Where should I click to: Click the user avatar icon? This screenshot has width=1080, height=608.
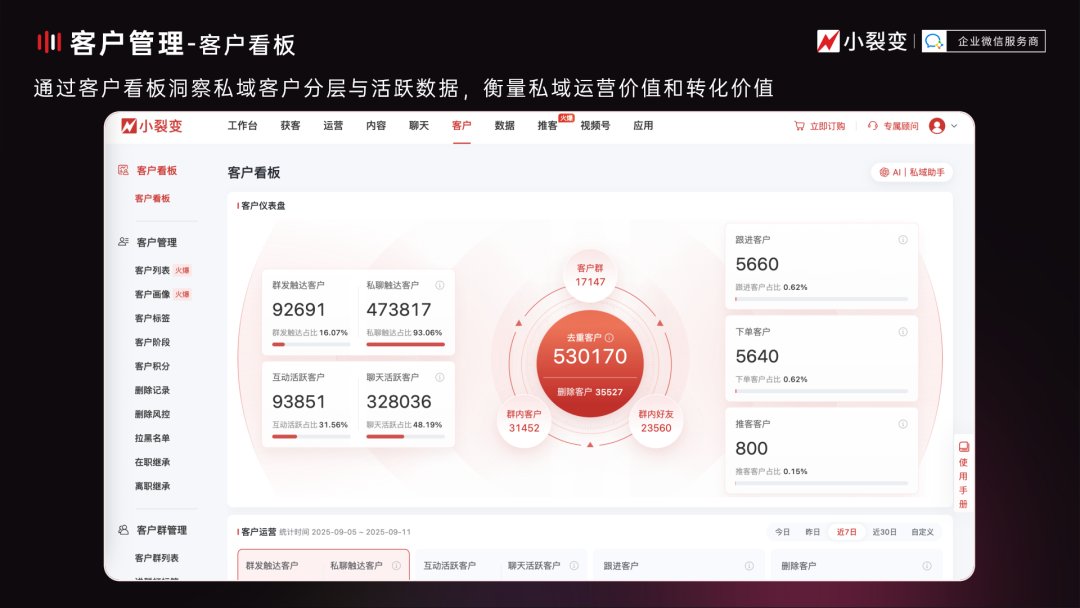click(937, 125)
